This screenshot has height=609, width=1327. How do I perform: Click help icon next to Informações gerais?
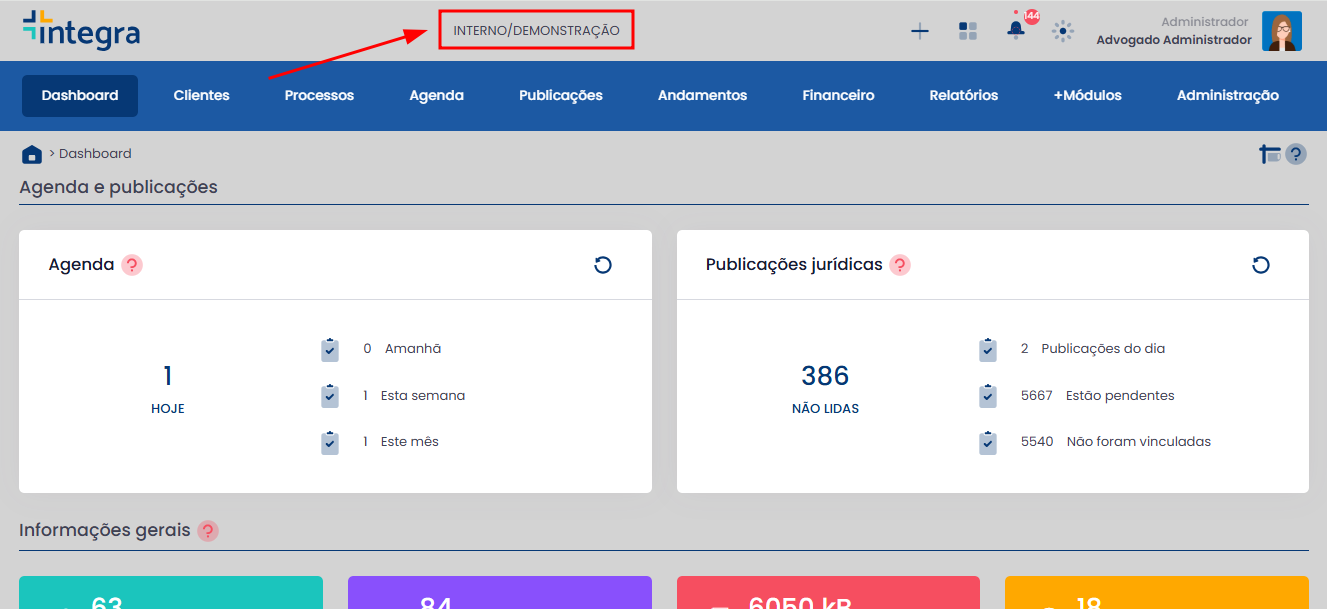tap(208, 531)
